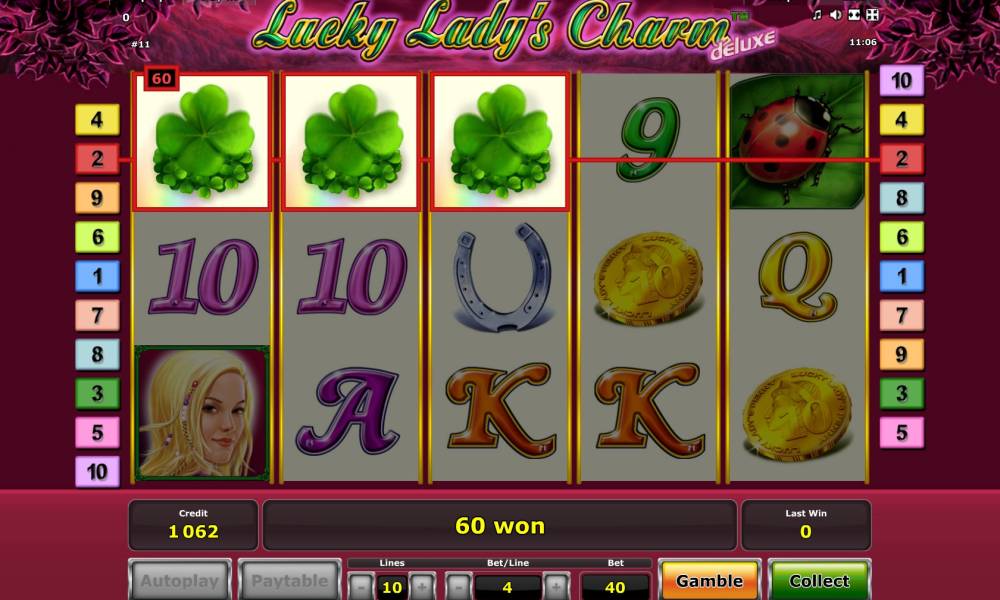Select payline 9 orange marker on left
Screen dimensions: 1000x600
(x=98, y=198)
